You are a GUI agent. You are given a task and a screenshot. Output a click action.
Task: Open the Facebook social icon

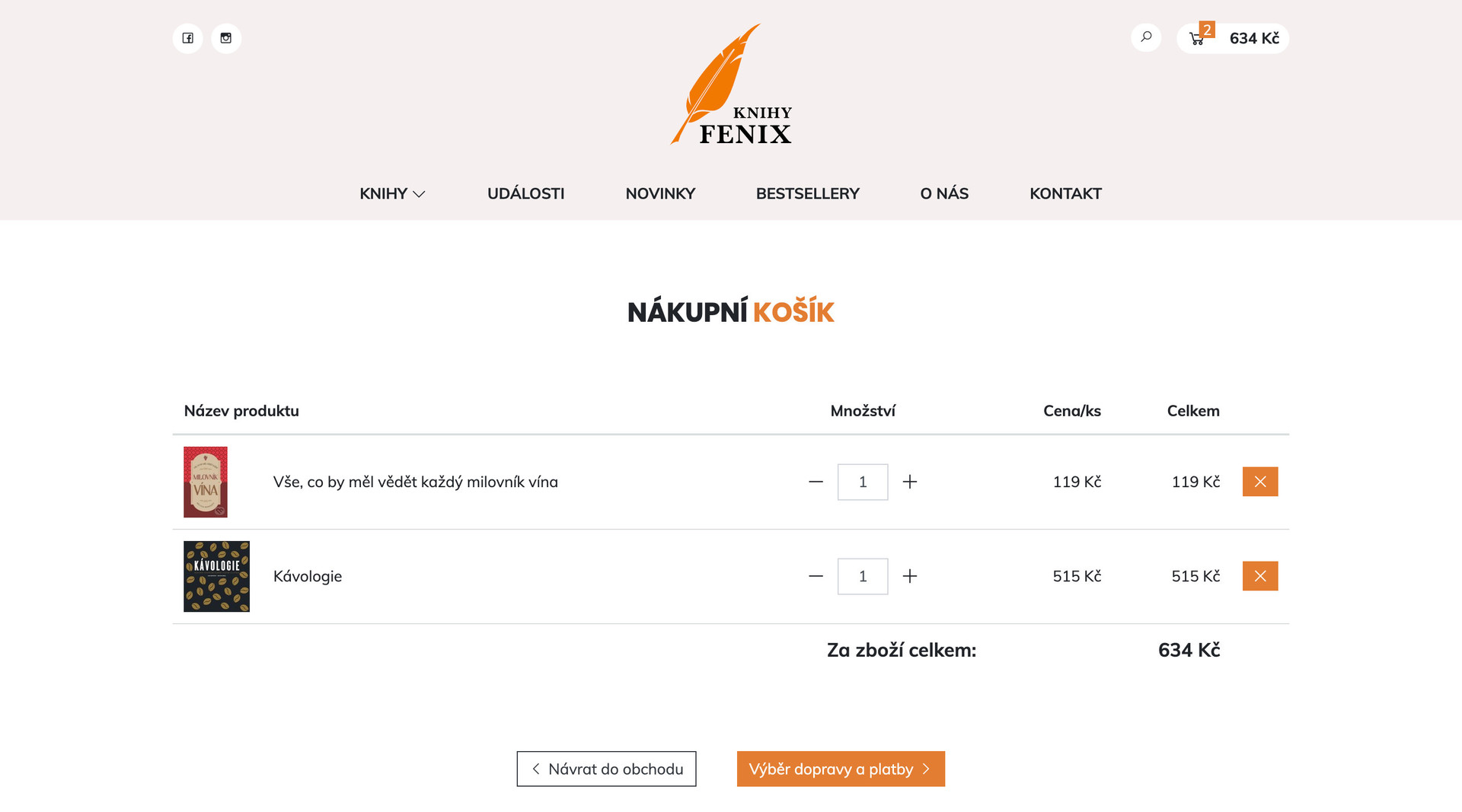pyautogui.click(x=187, y=38)
